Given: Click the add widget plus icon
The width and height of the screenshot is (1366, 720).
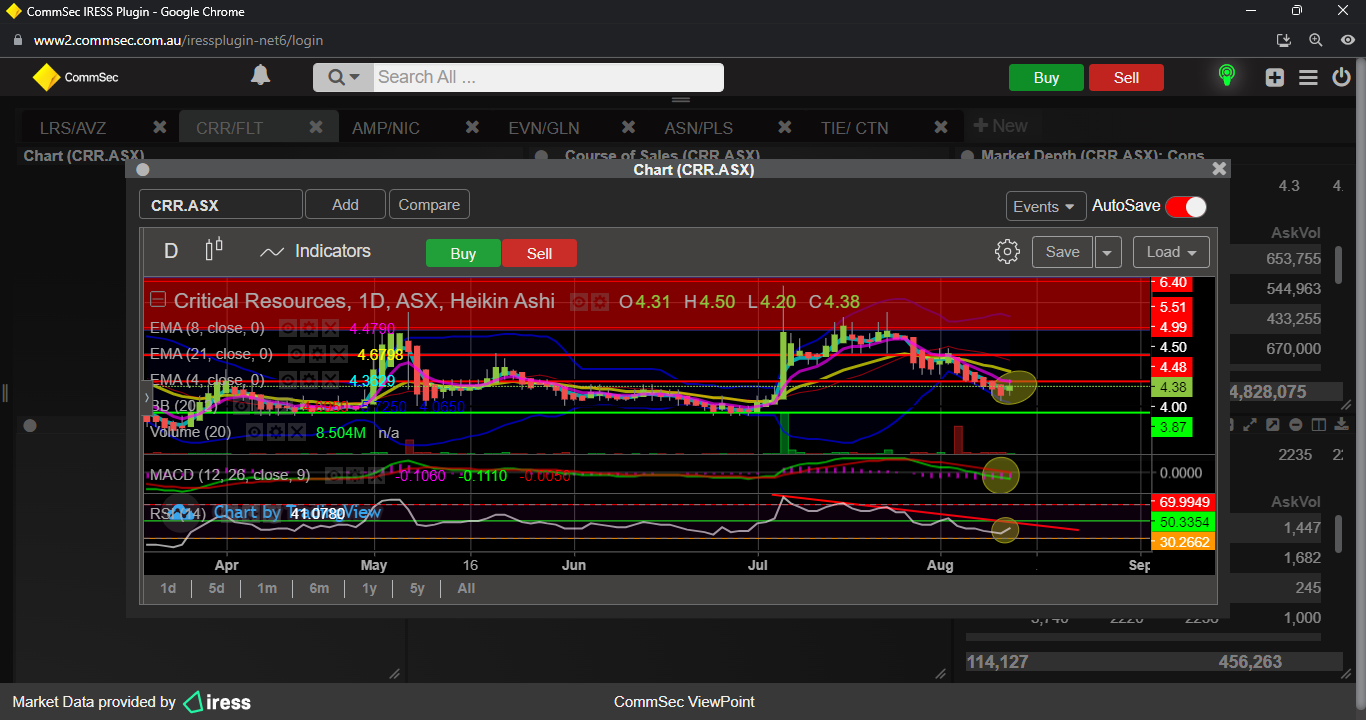Looking at the screenshot, I should (1274, 77).
